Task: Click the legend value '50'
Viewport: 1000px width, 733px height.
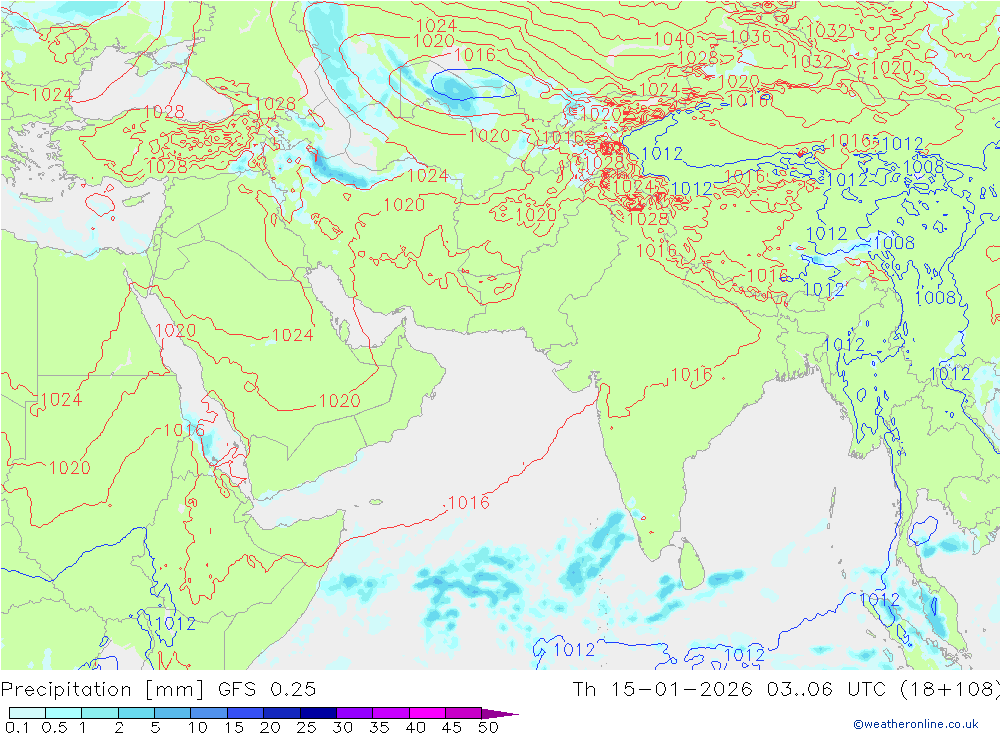Action: [x=488, y=727]
